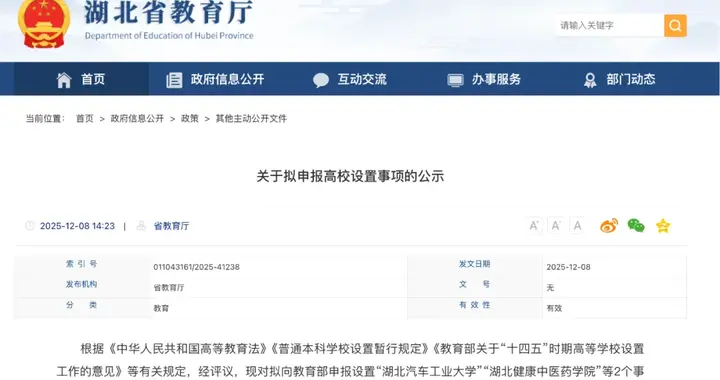Click the document icon beside 政府信息公开
This screenshot has height=380, width=720.
tap(174, 80)
